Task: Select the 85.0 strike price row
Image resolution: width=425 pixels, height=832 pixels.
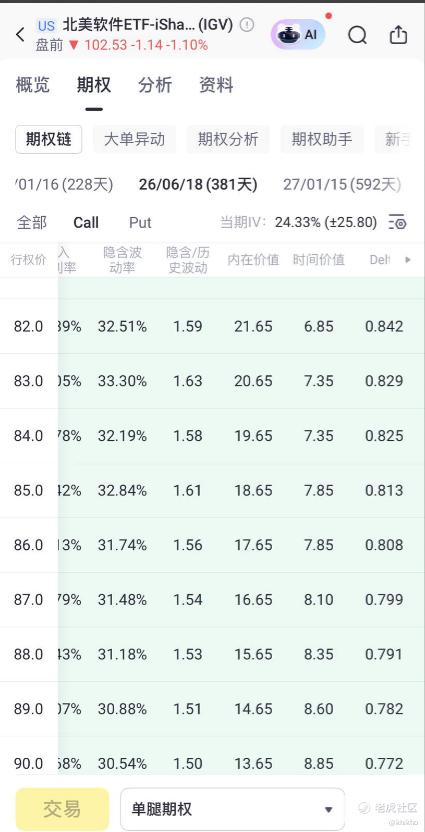Action: pyautogui.click(x=212, y=490)
